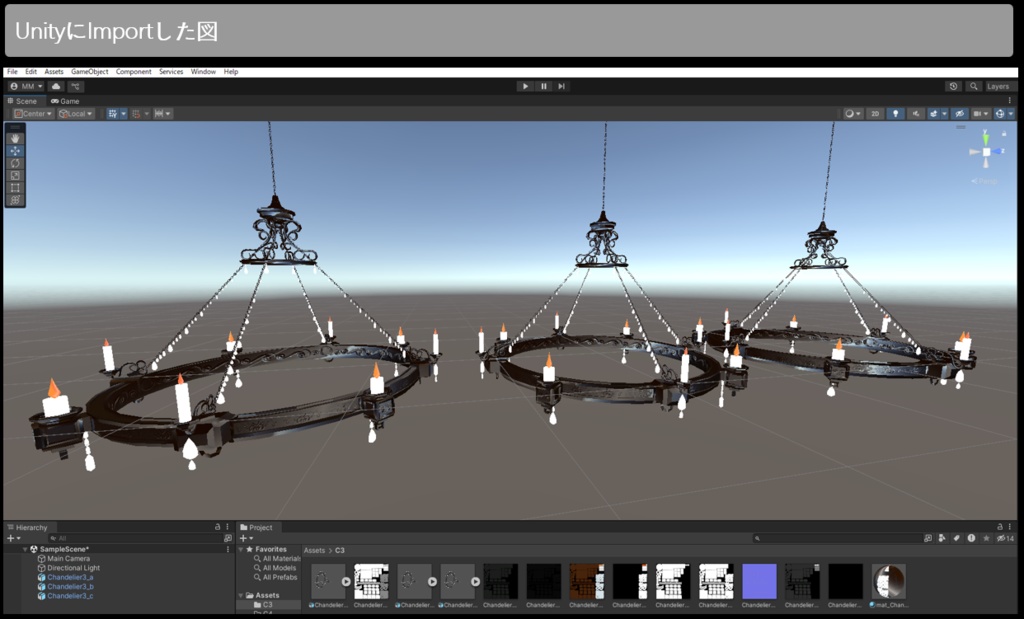1024x619 pixels.
Task: Open the GameObject menu
Action: 90,72
